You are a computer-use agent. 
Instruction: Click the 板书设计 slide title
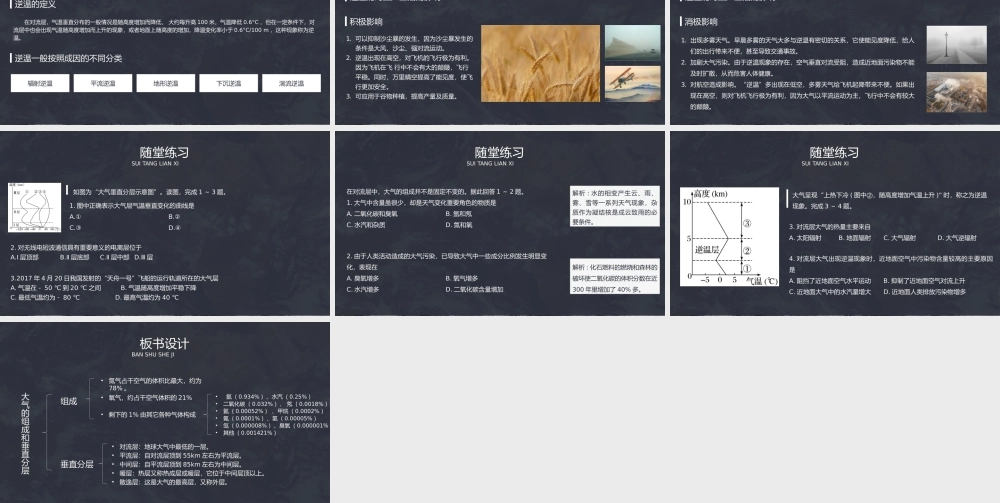[164, 343]
